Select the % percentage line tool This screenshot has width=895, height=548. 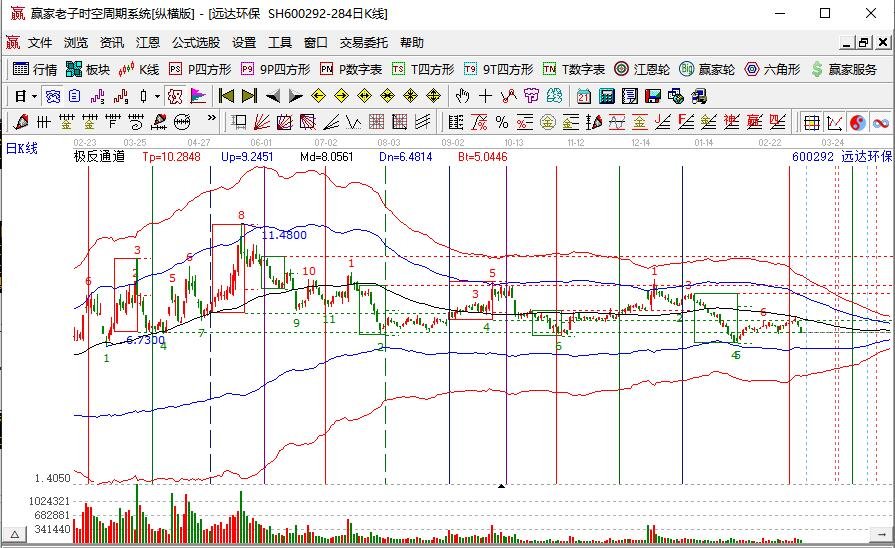(x=502, y=122)
